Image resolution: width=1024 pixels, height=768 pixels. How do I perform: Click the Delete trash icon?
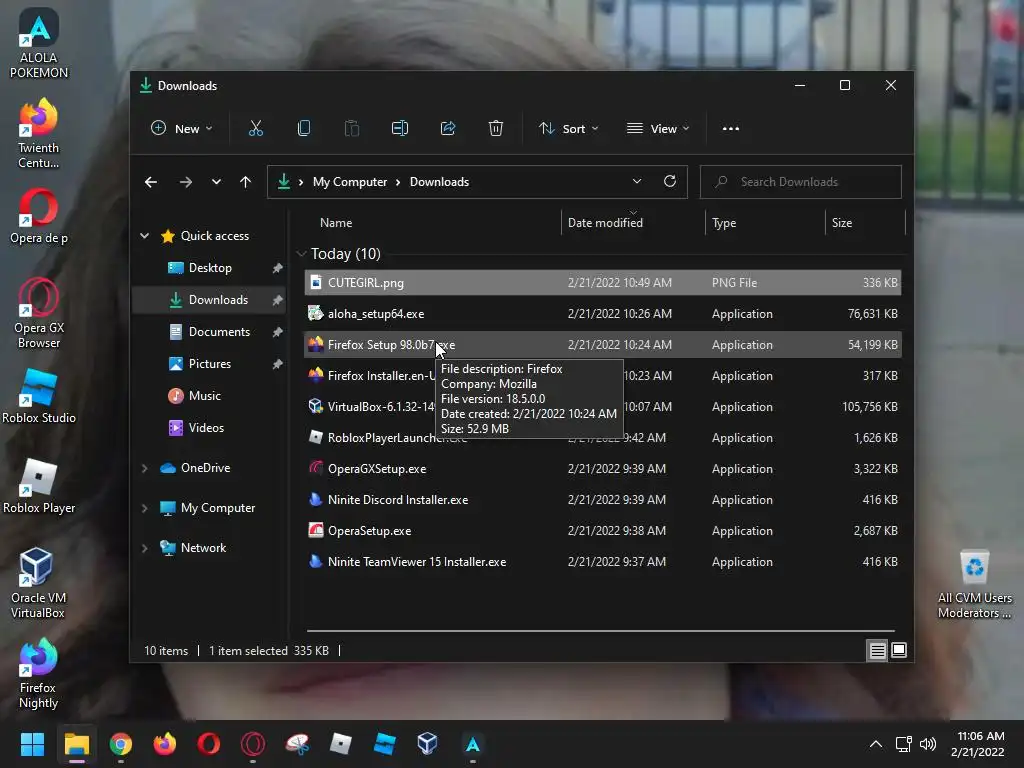tap(496, 129)
